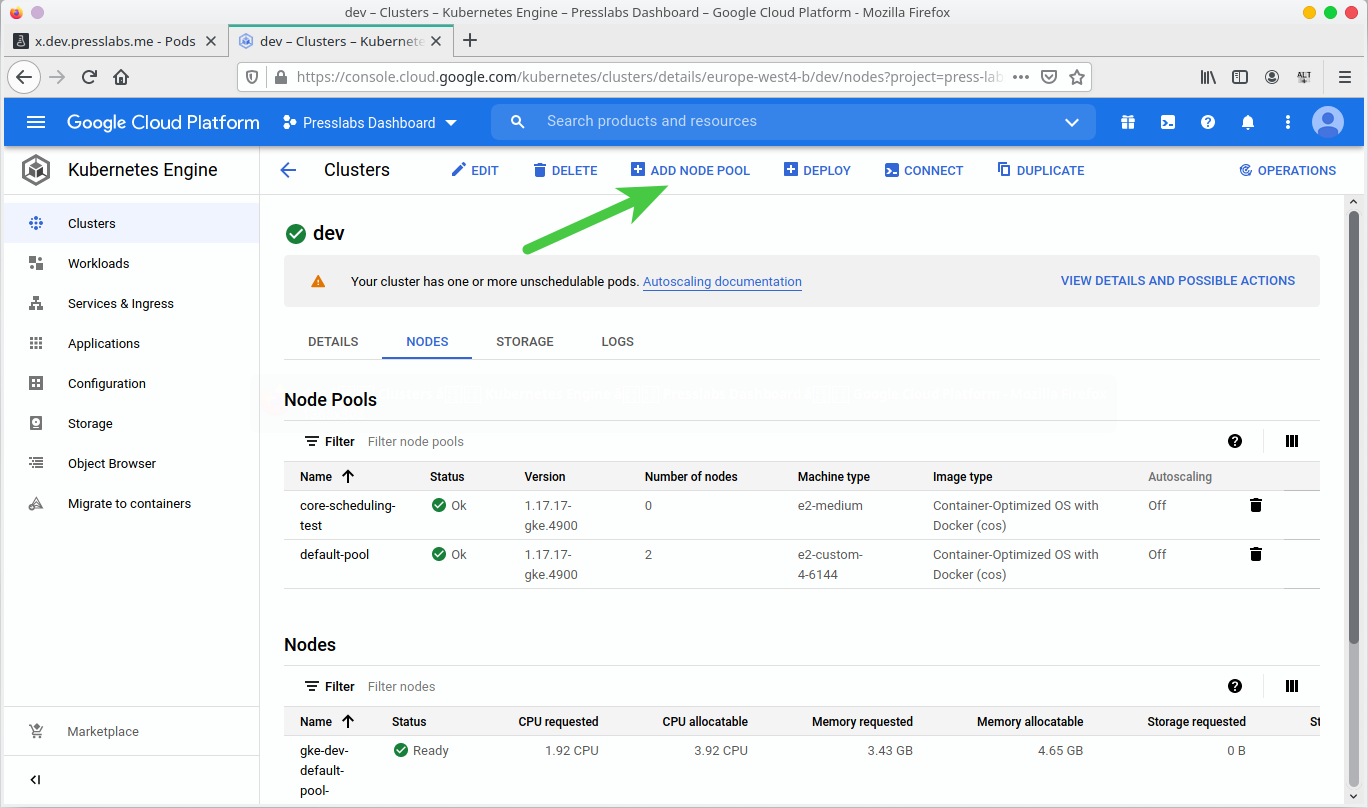Open the default-pool node pool
This screenshot has height=808, width=1368.
(x=335, y=554)
